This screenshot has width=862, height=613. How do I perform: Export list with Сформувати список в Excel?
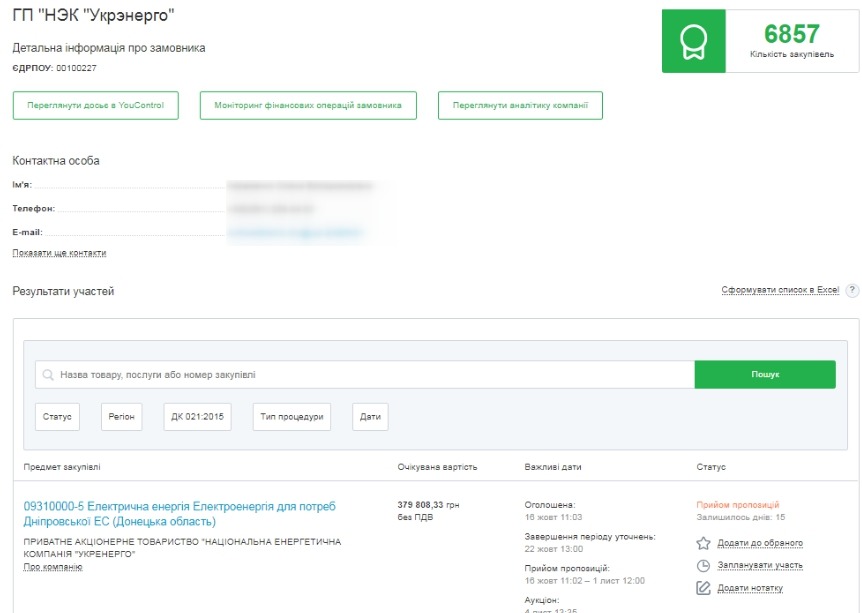pos(780,291)
